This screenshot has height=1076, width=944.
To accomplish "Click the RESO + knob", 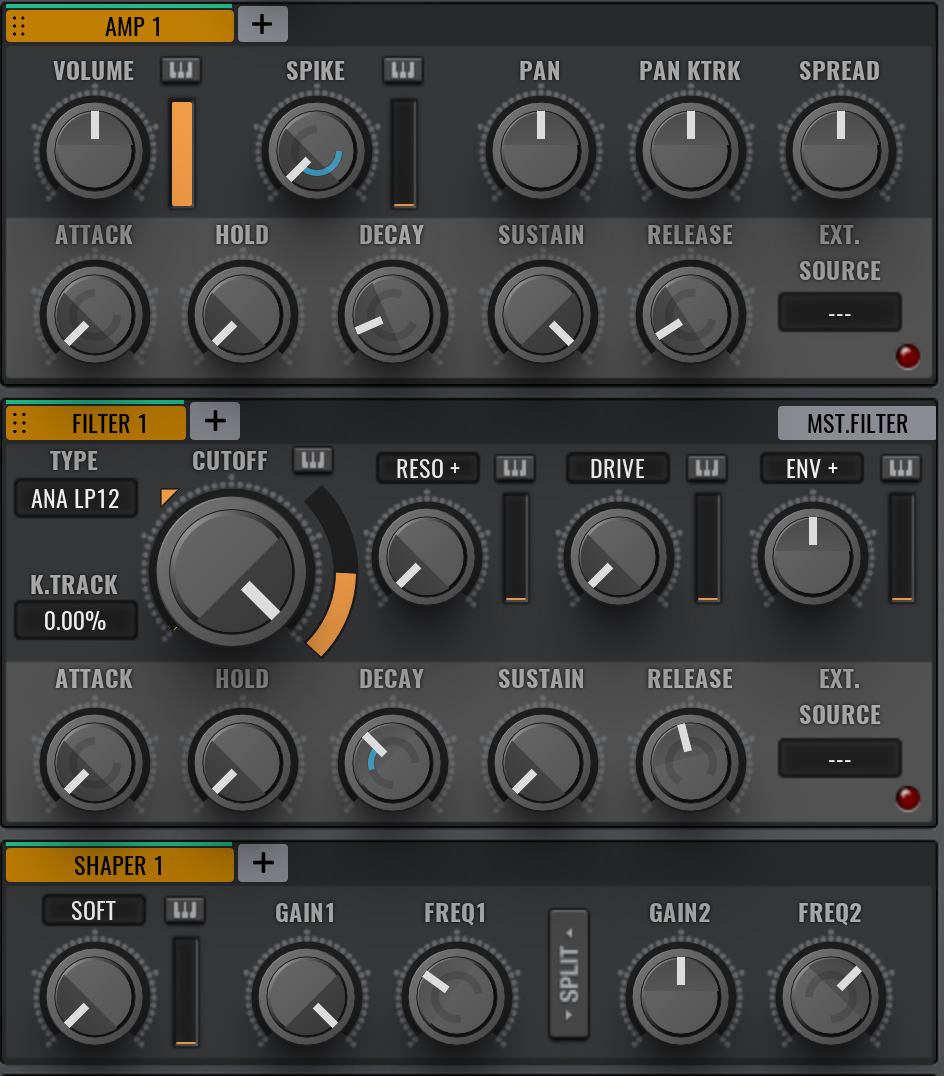I will point(426,555).
